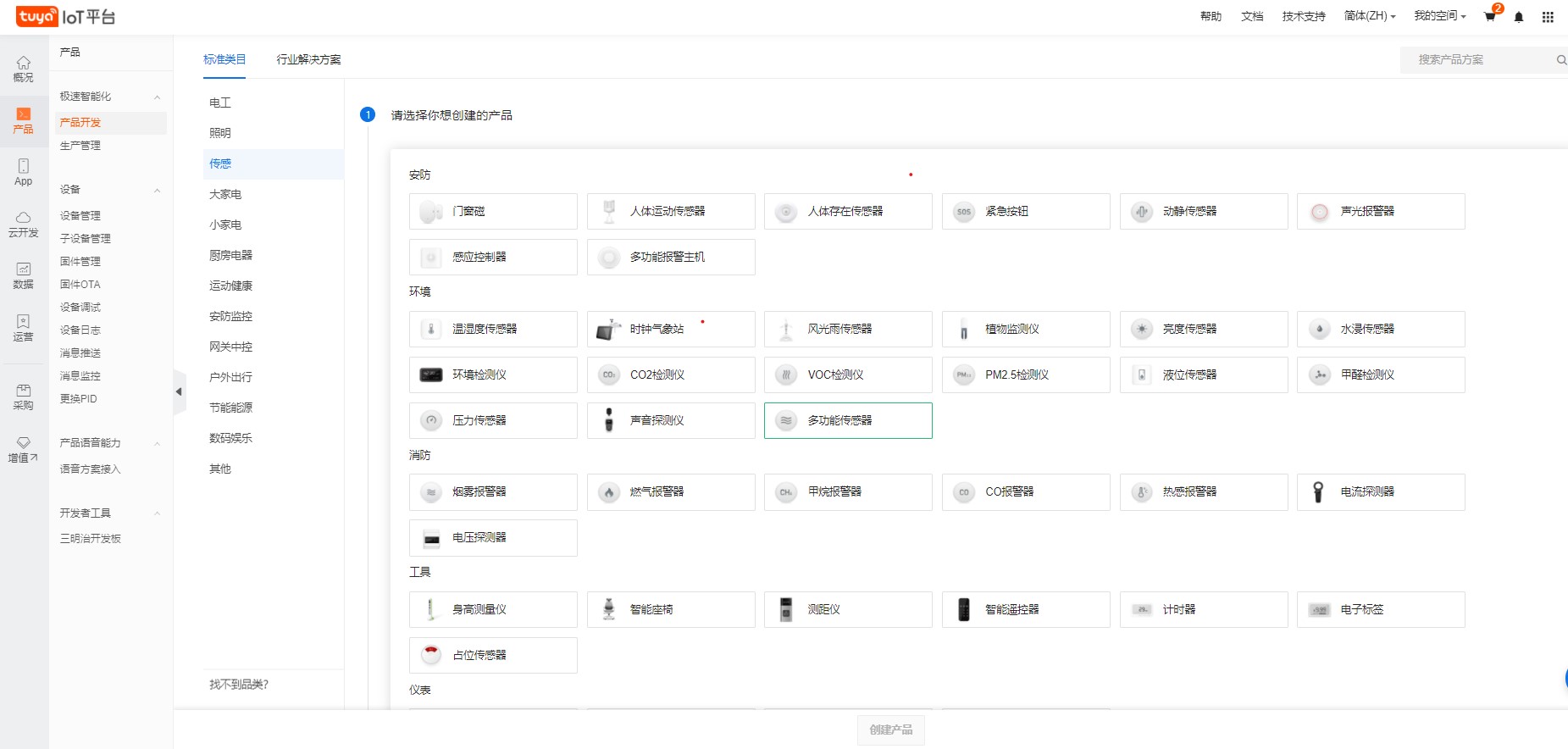Click the 智能座椅 product icon
Image resolution: width=1568 pixels, height=749 pixels.
click(x=609, y=609)
